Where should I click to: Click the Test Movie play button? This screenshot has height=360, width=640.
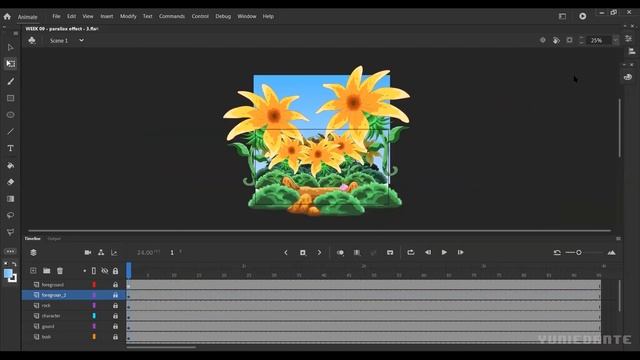[583, 16]
